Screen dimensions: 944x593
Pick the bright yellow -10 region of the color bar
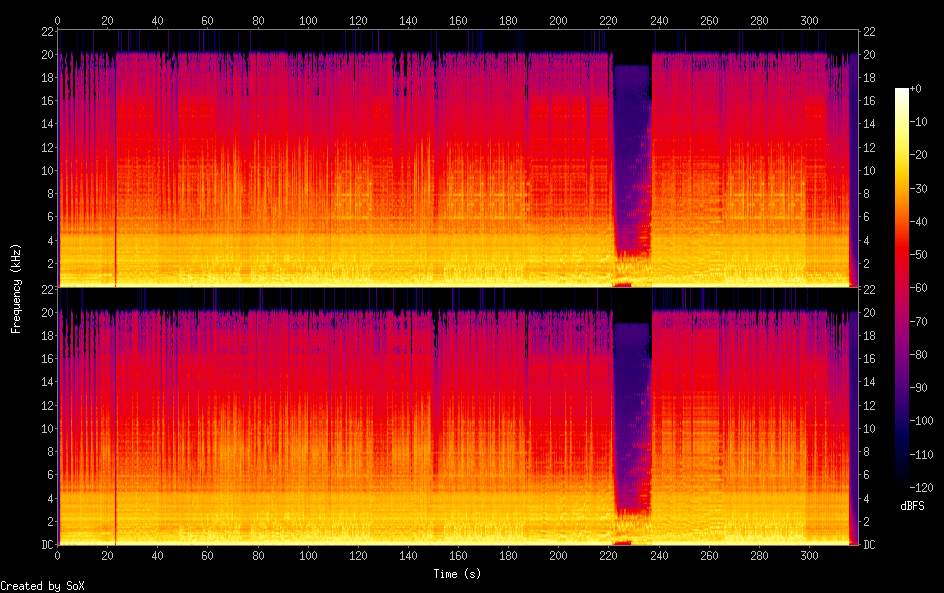coord(902,123)
